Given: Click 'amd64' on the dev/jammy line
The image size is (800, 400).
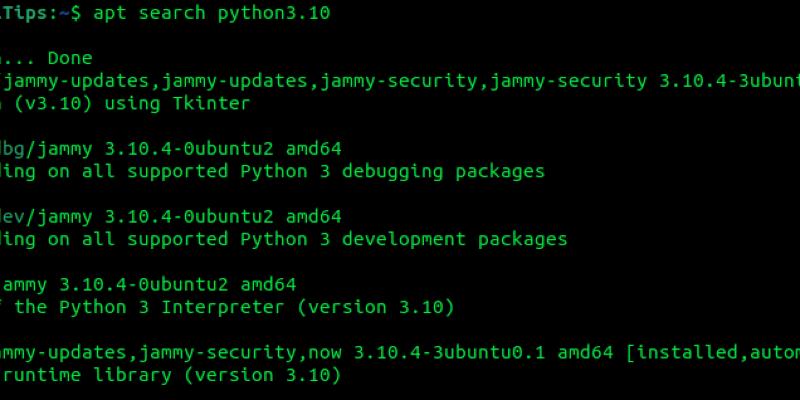Looking at the screenshot, I should pyautogui.click(x=314, y=215).
